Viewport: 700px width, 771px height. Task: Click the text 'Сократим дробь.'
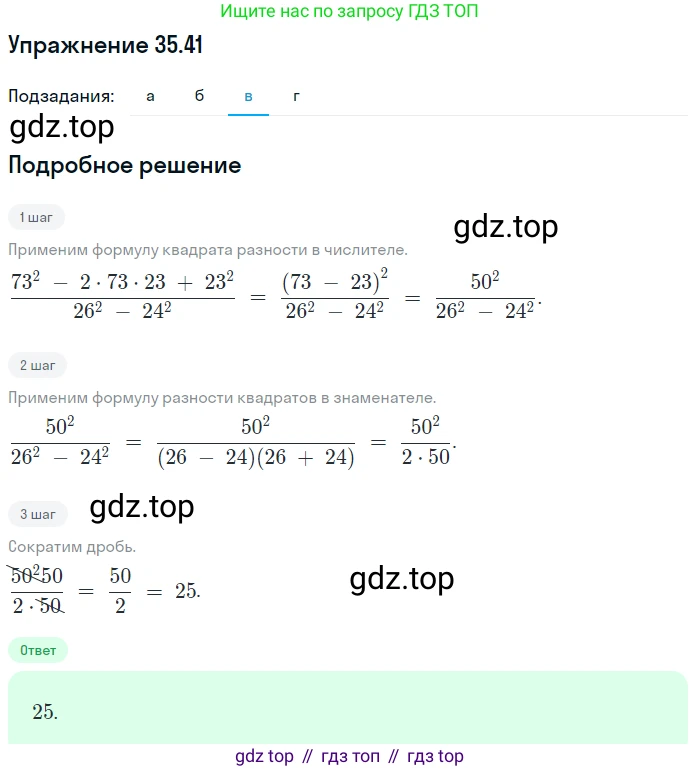(72, 547)
